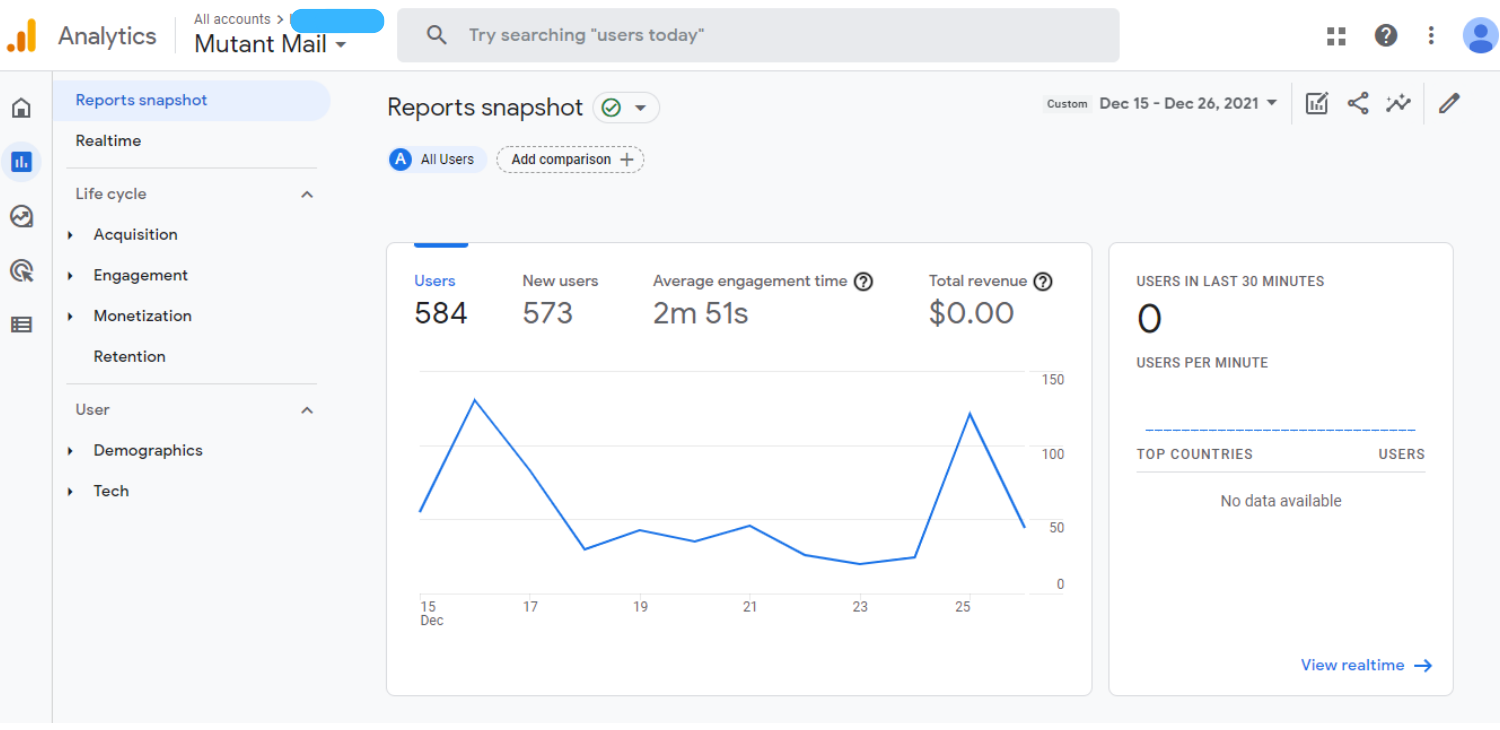Click help icon beside Average engagement time

tap(863, 282)
